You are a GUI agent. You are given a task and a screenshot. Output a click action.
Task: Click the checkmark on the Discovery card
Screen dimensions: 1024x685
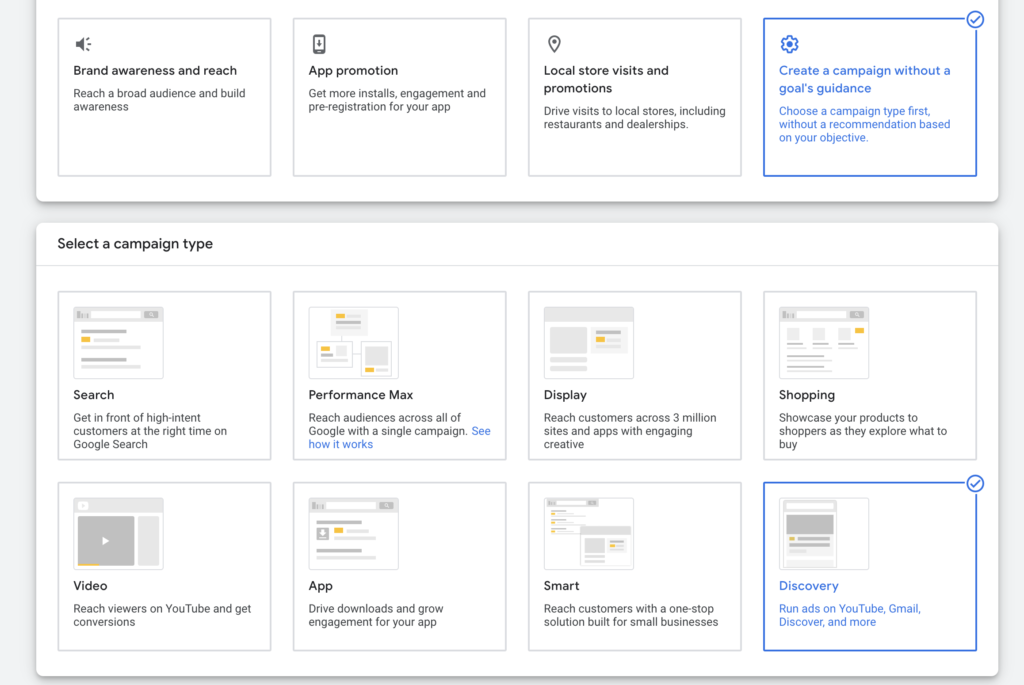[x=975, y=483]
